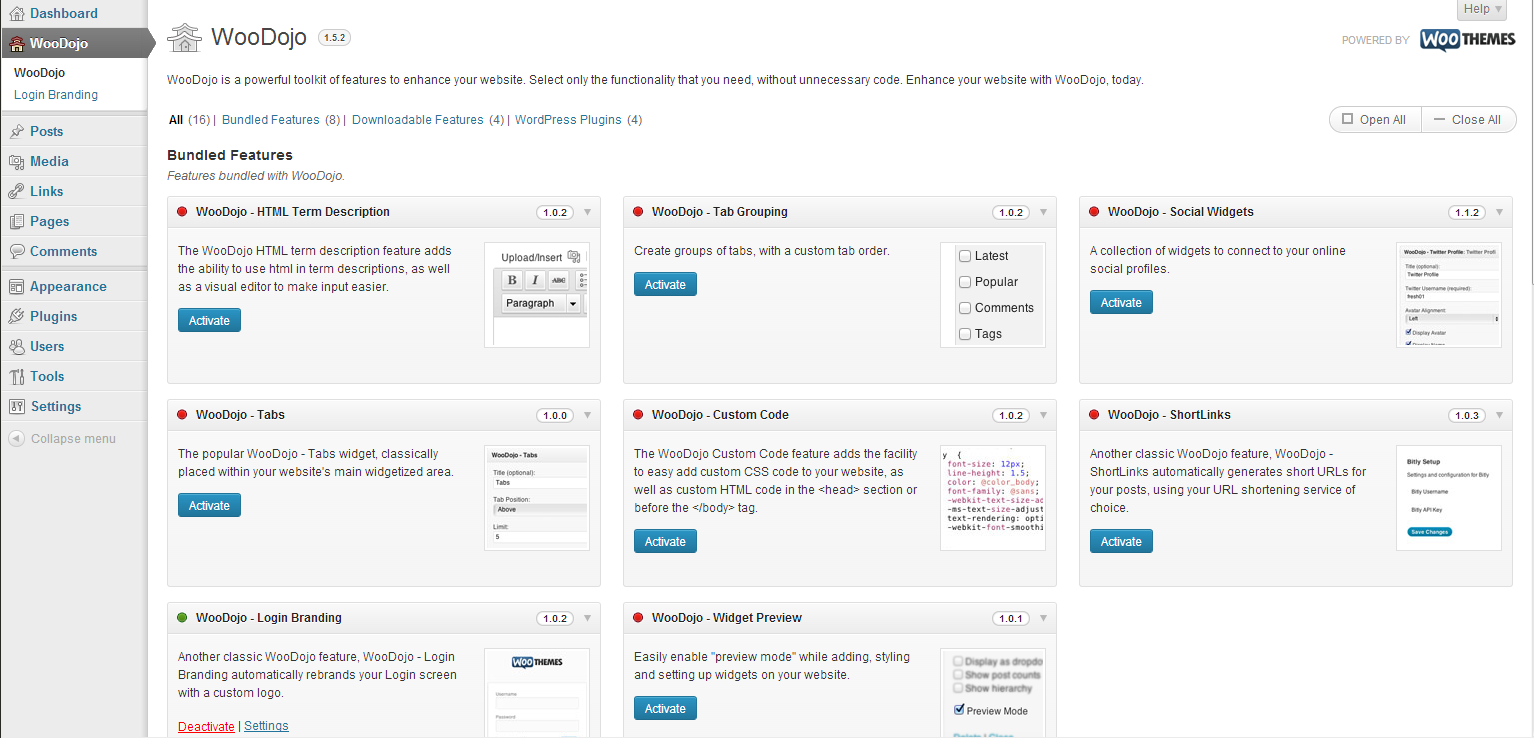Collapse the Social Widgets panel arrow
The image size is (1534, 738).
click(1499, 212)
